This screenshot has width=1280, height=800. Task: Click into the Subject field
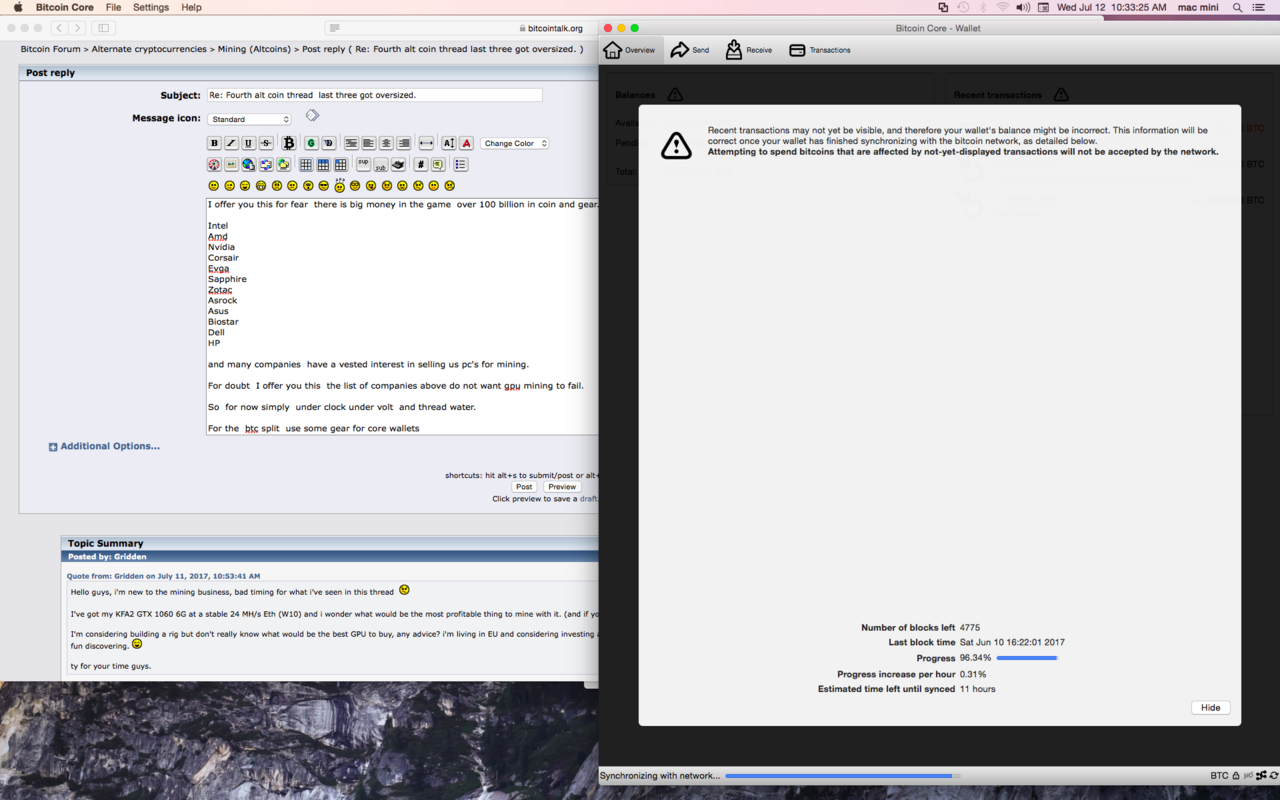click(x=374, y=95)
